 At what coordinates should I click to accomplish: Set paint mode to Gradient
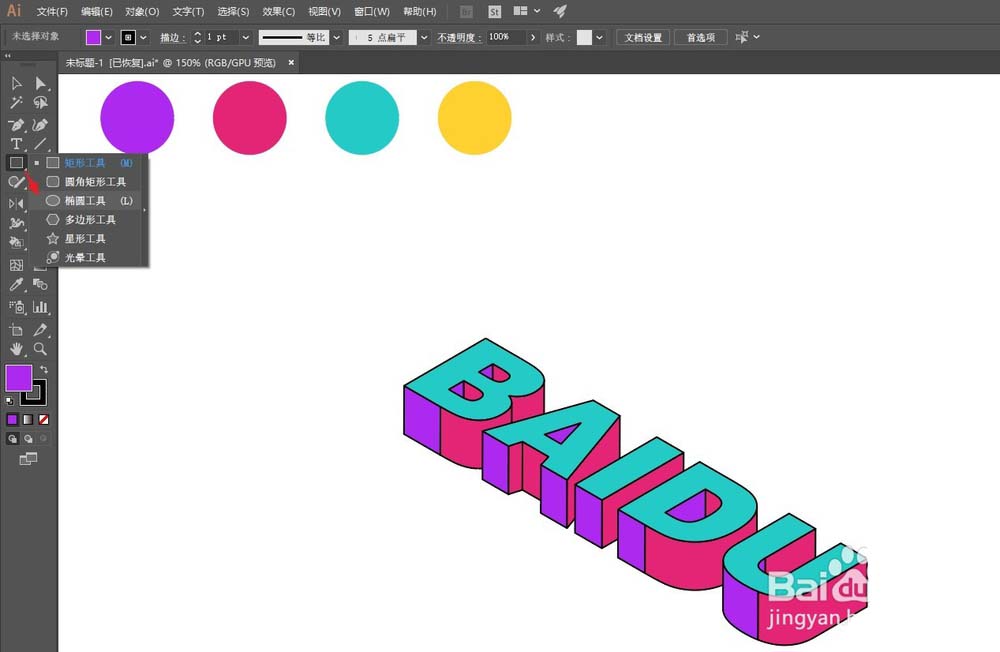tap(28, 419)
